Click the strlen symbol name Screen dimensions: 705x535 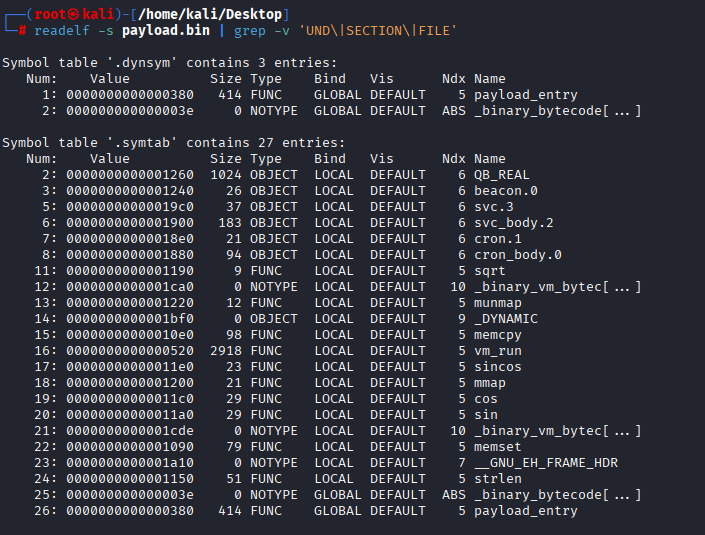point(497,479)
